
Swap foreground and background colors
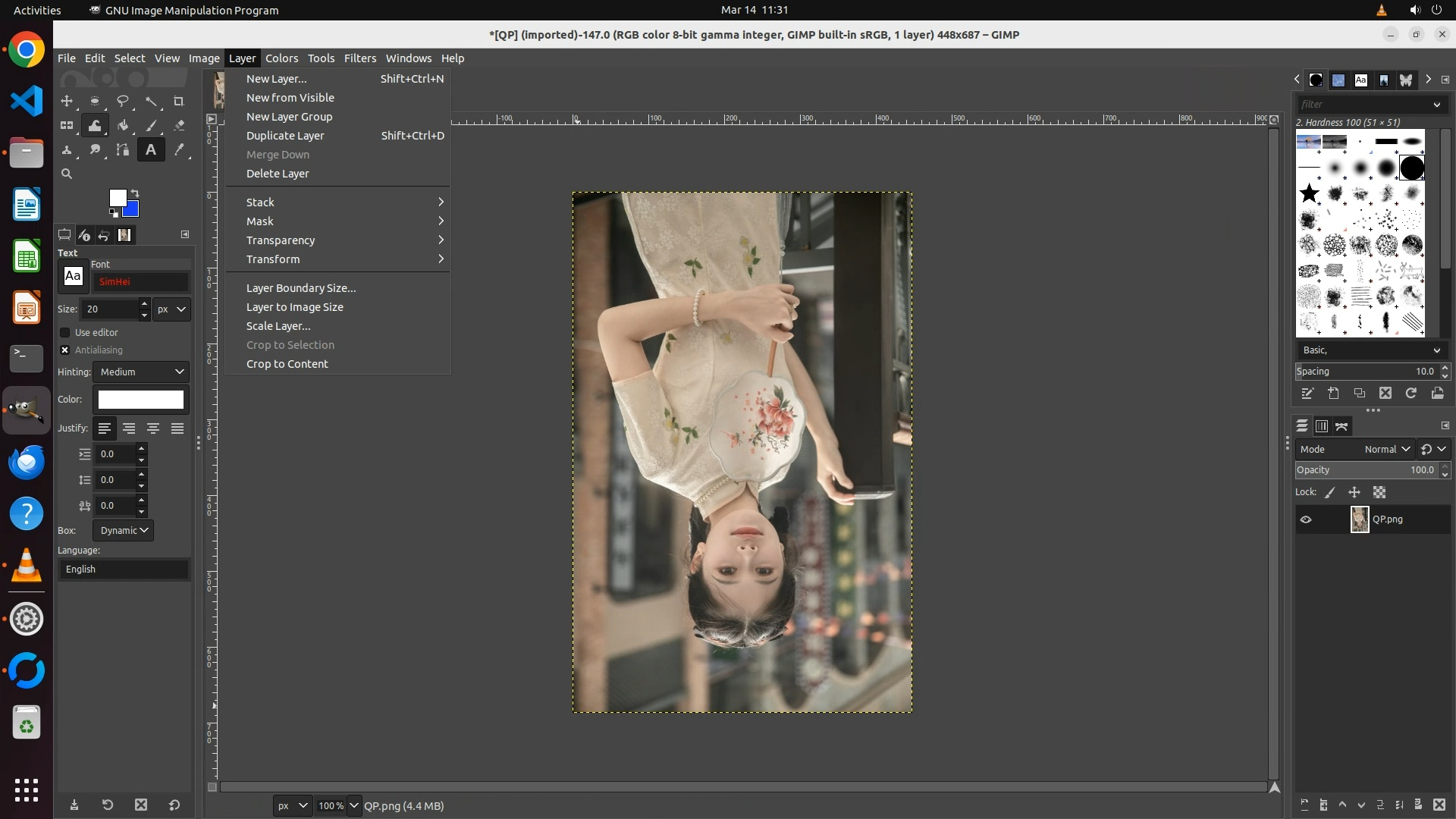pos(135,193)
